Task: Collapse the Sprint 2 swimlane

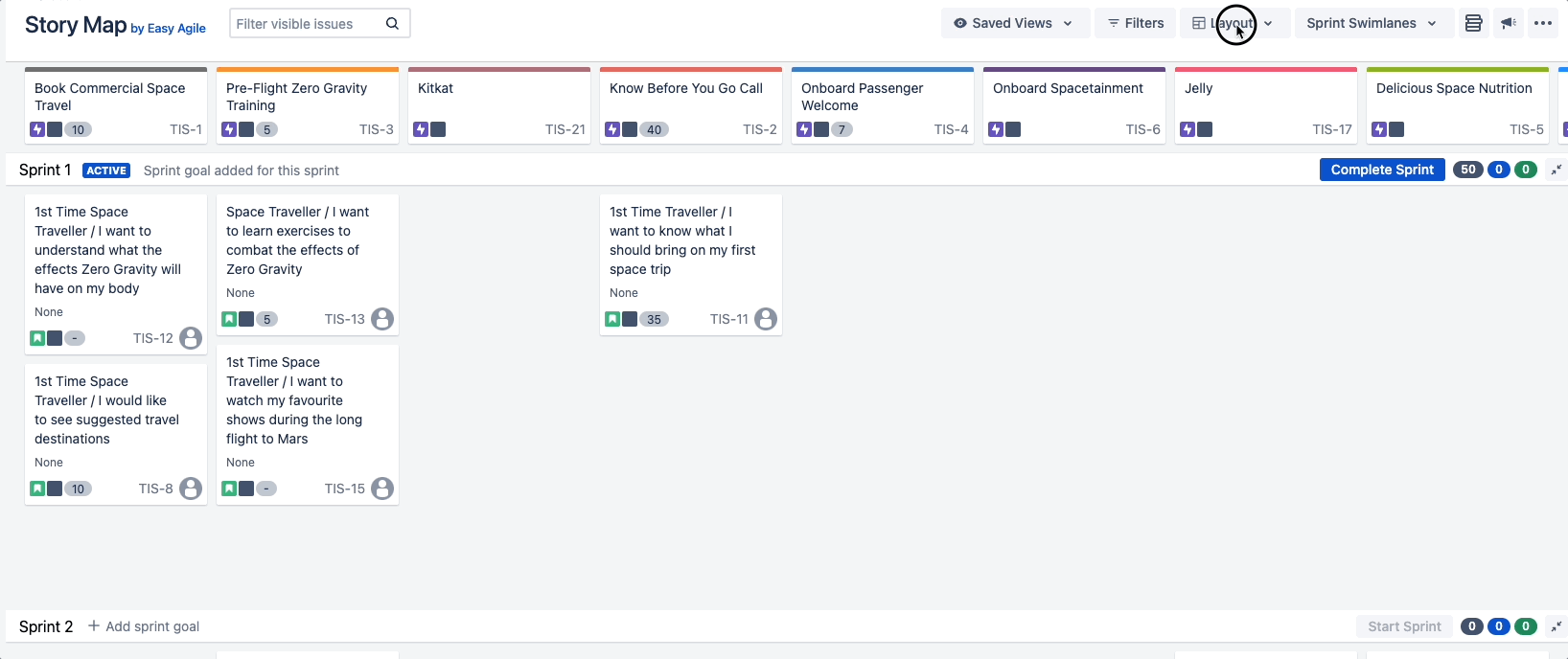Action: [1556, 626]
